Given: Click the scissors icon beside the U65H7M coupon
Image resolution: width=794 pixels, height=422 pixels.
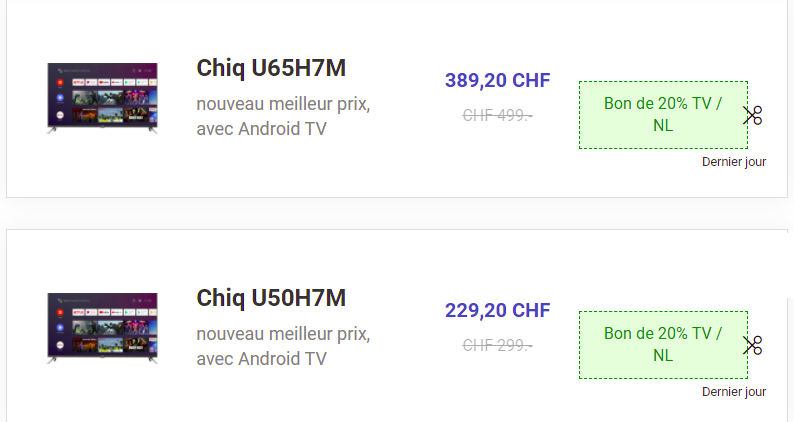Looking at the screenshot, I should pos(752,115).
